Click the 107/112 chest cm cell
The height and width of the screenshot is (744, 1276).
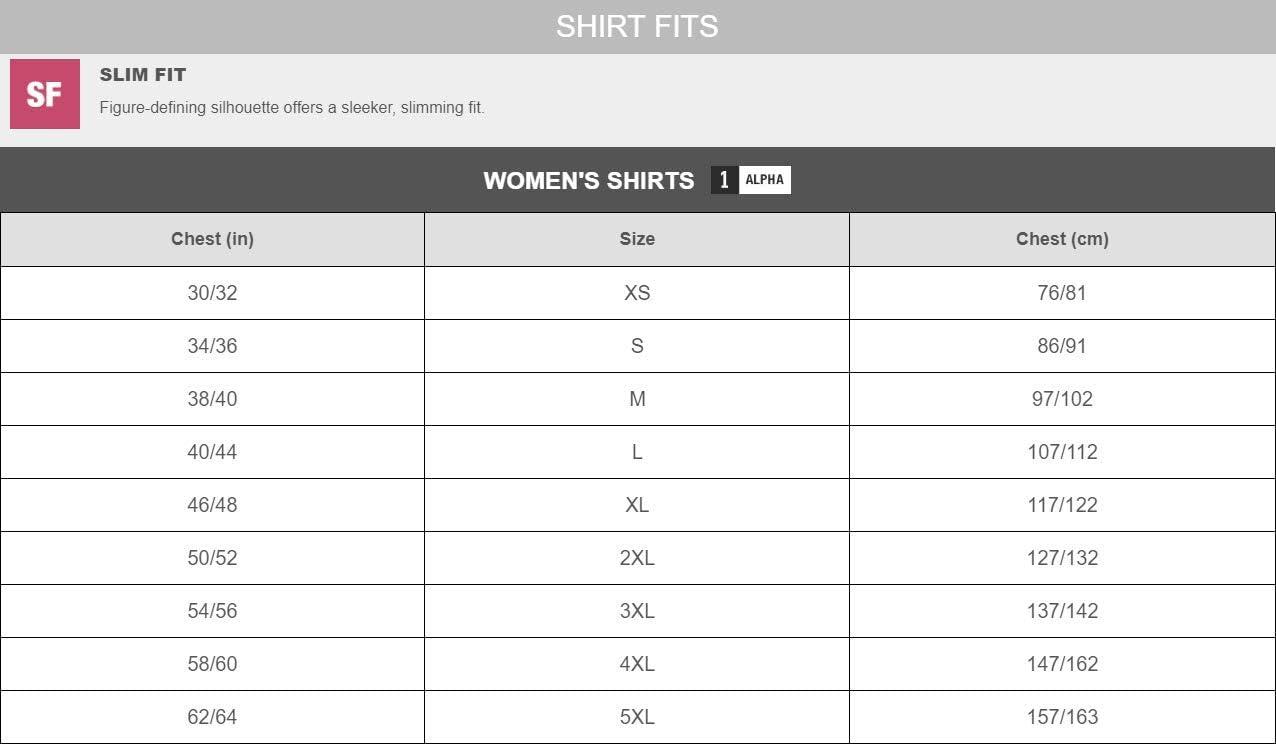1062,452
